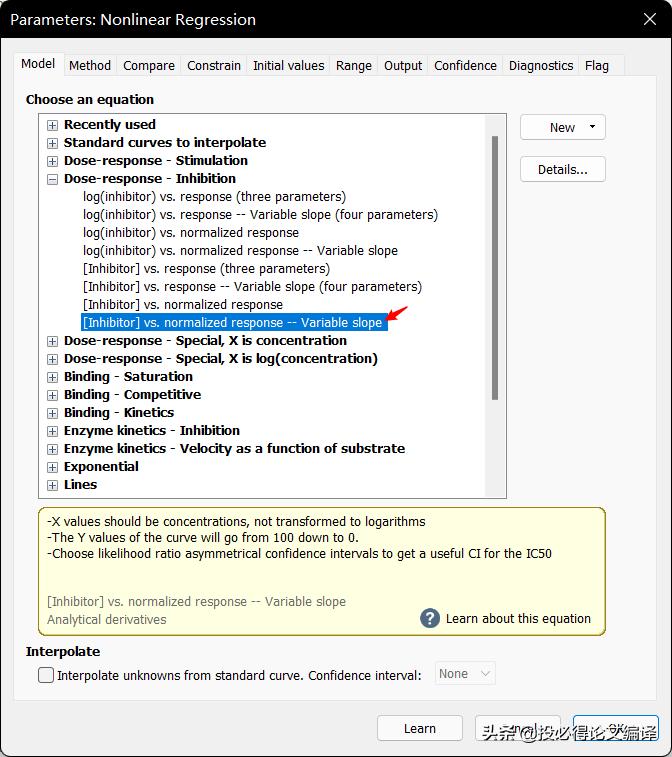Open the Diagnostics tab
672x757 pixels.
[541, 65]
